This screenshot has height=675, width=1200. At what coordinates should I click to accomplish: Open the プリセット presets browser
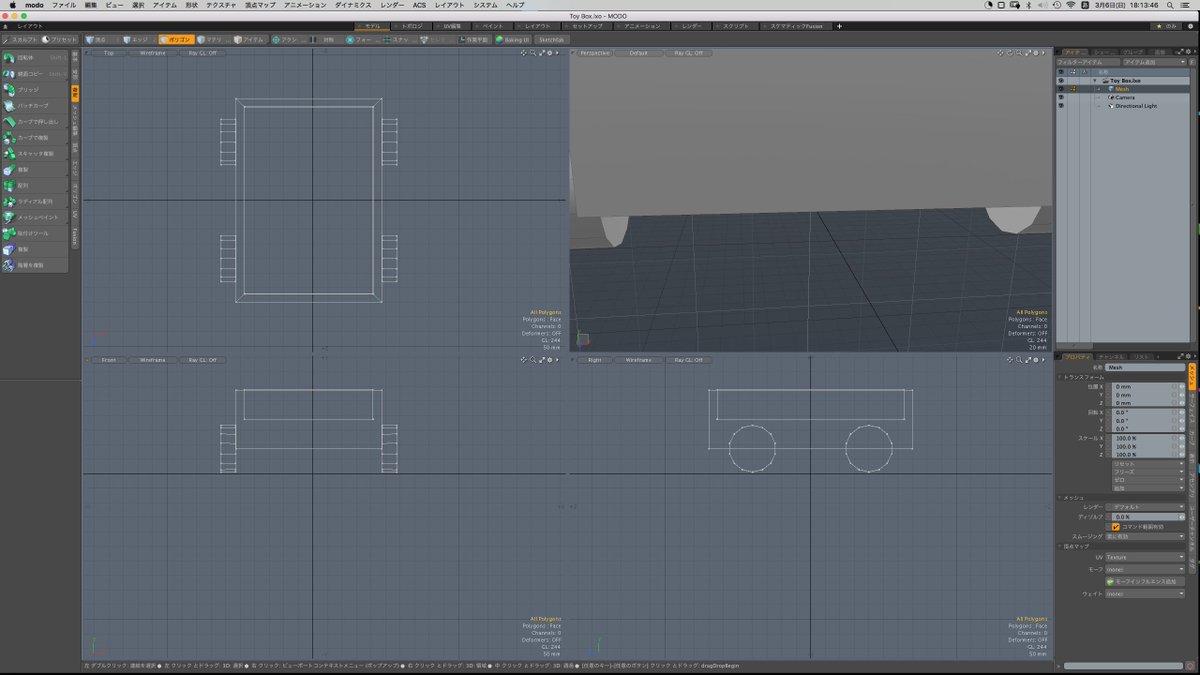click(60, 39)
